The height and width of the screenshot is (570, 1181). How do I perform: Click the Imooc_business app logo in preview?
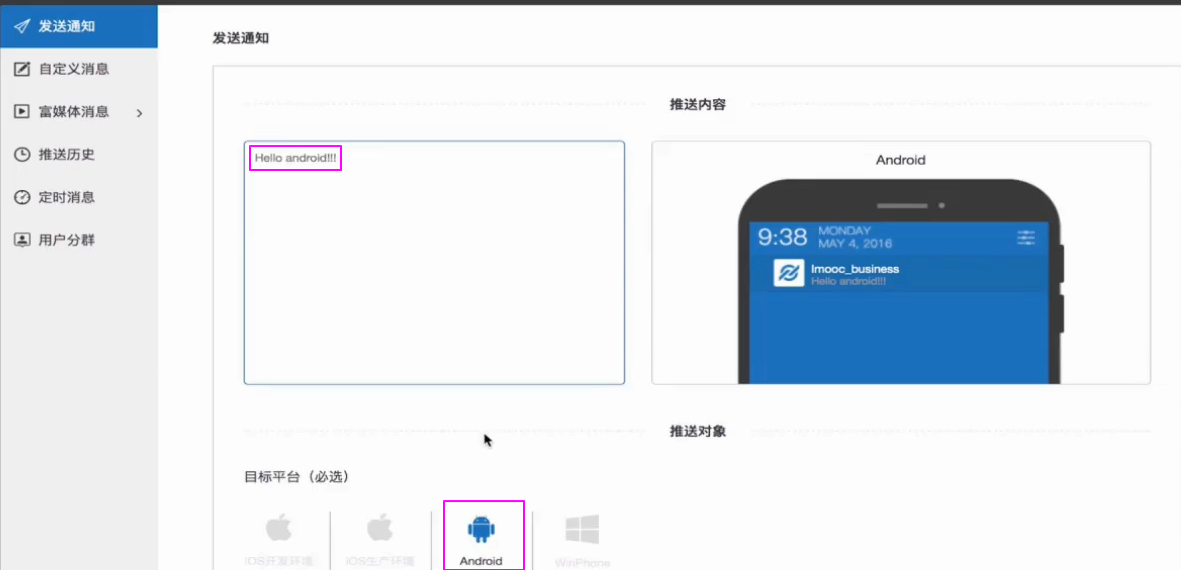point(789,273)
